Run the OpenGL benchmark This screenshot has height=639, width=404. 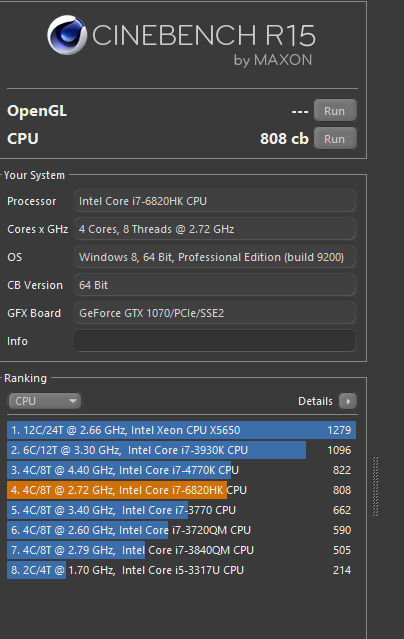[335, 111]
